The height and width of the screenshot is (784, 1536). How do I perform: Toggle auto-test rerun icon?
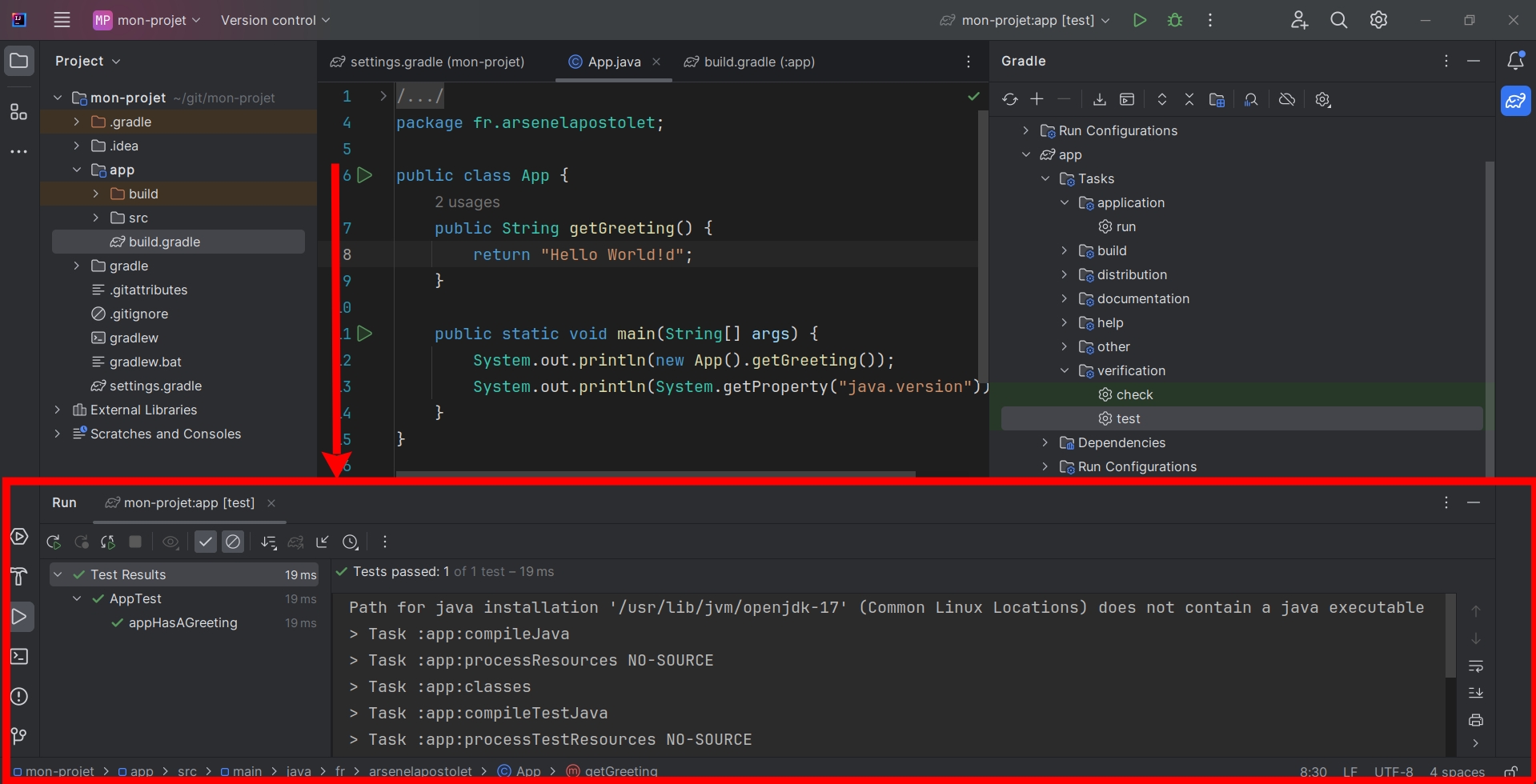coord(108,542)
